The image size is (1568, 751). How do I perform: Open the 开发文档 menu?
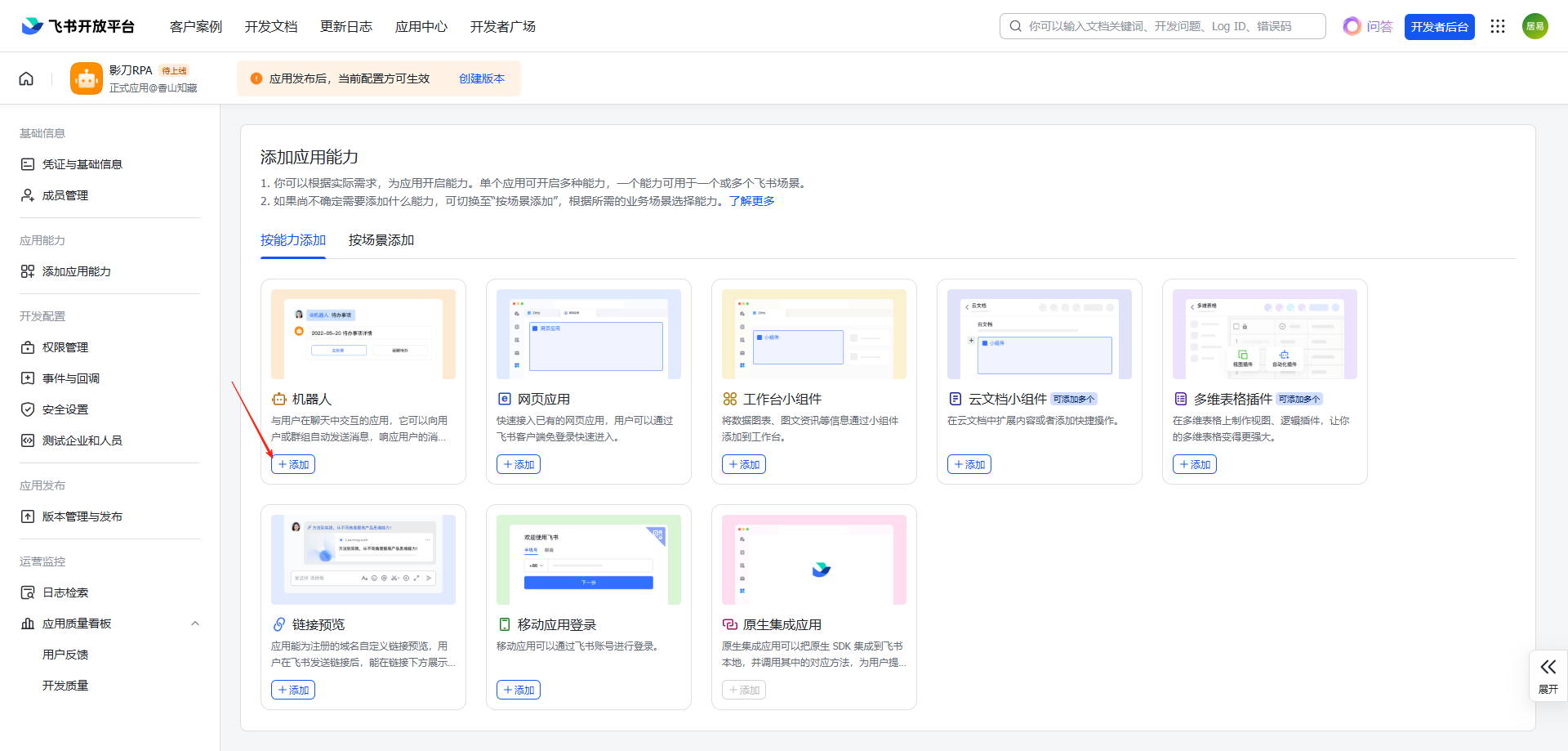coord(271,26)
